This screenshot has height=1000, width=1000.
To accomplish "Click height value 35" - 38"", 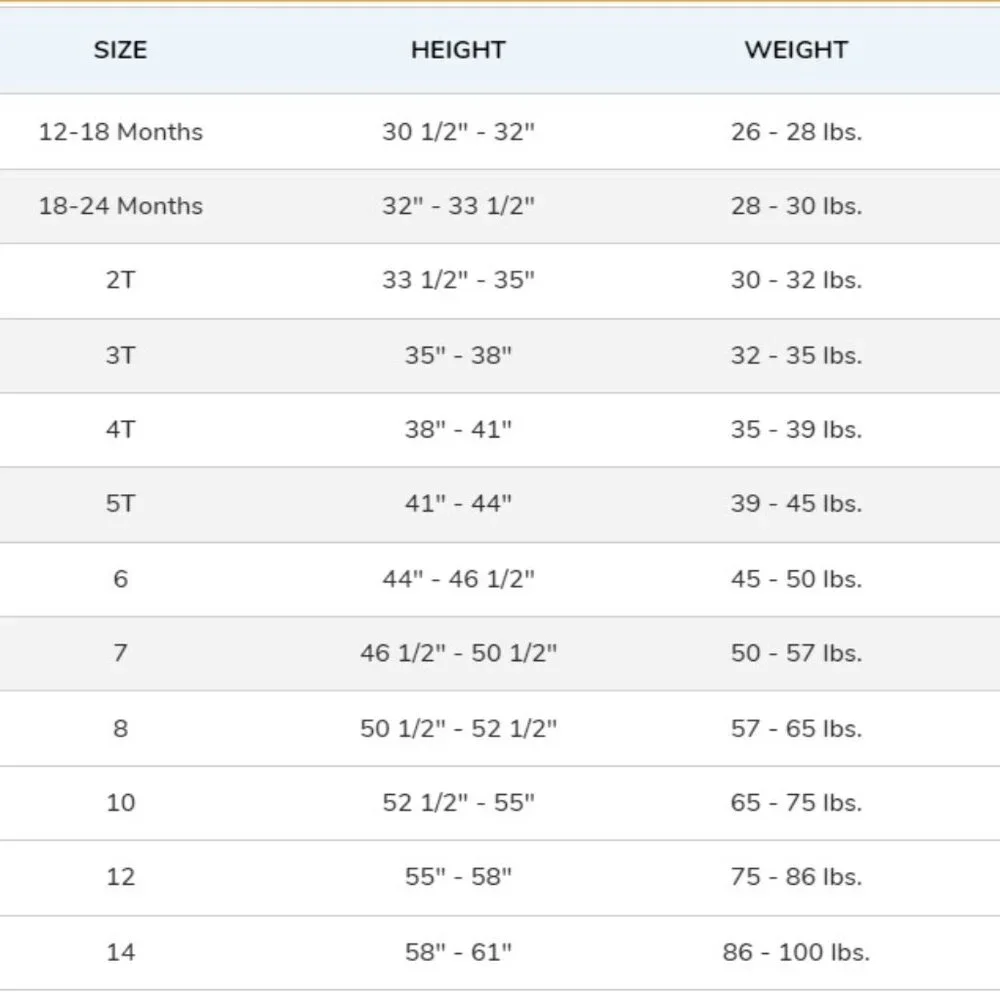I will coord(459,355).
